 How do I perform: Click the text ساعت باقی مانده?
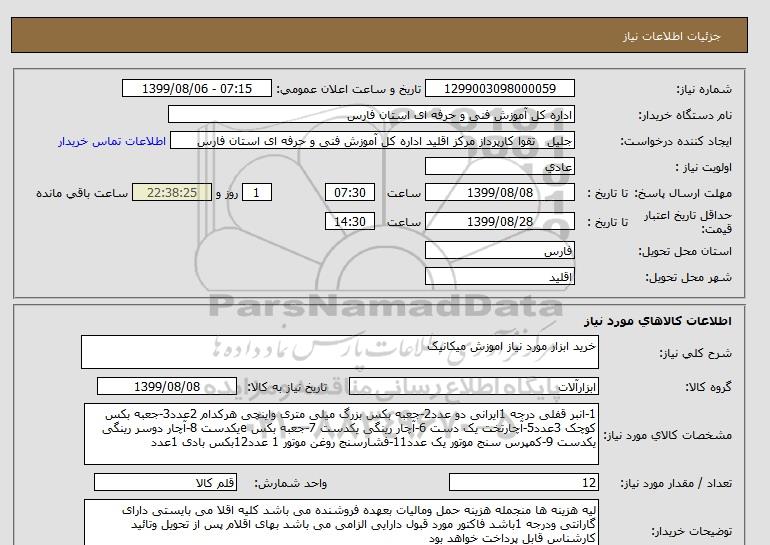pyautogui.click(x=82, y=193)
